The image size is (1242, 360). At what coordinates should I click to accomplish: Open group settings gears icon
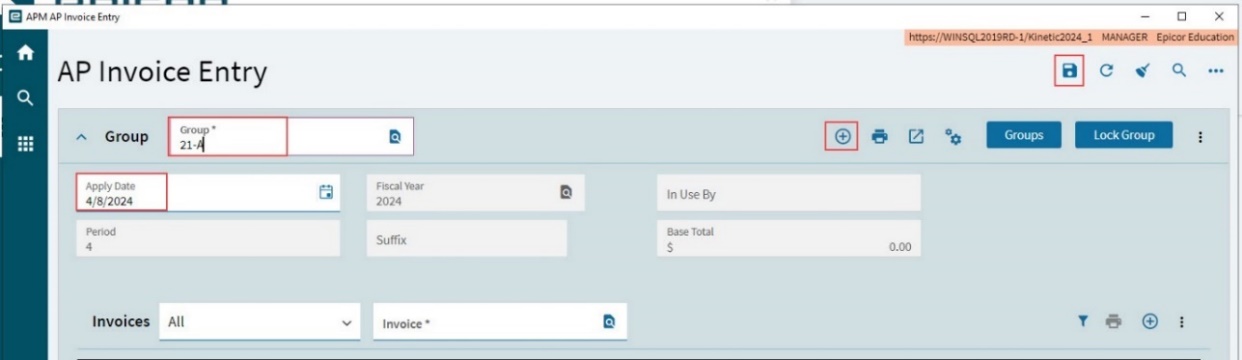coord(953,137)
